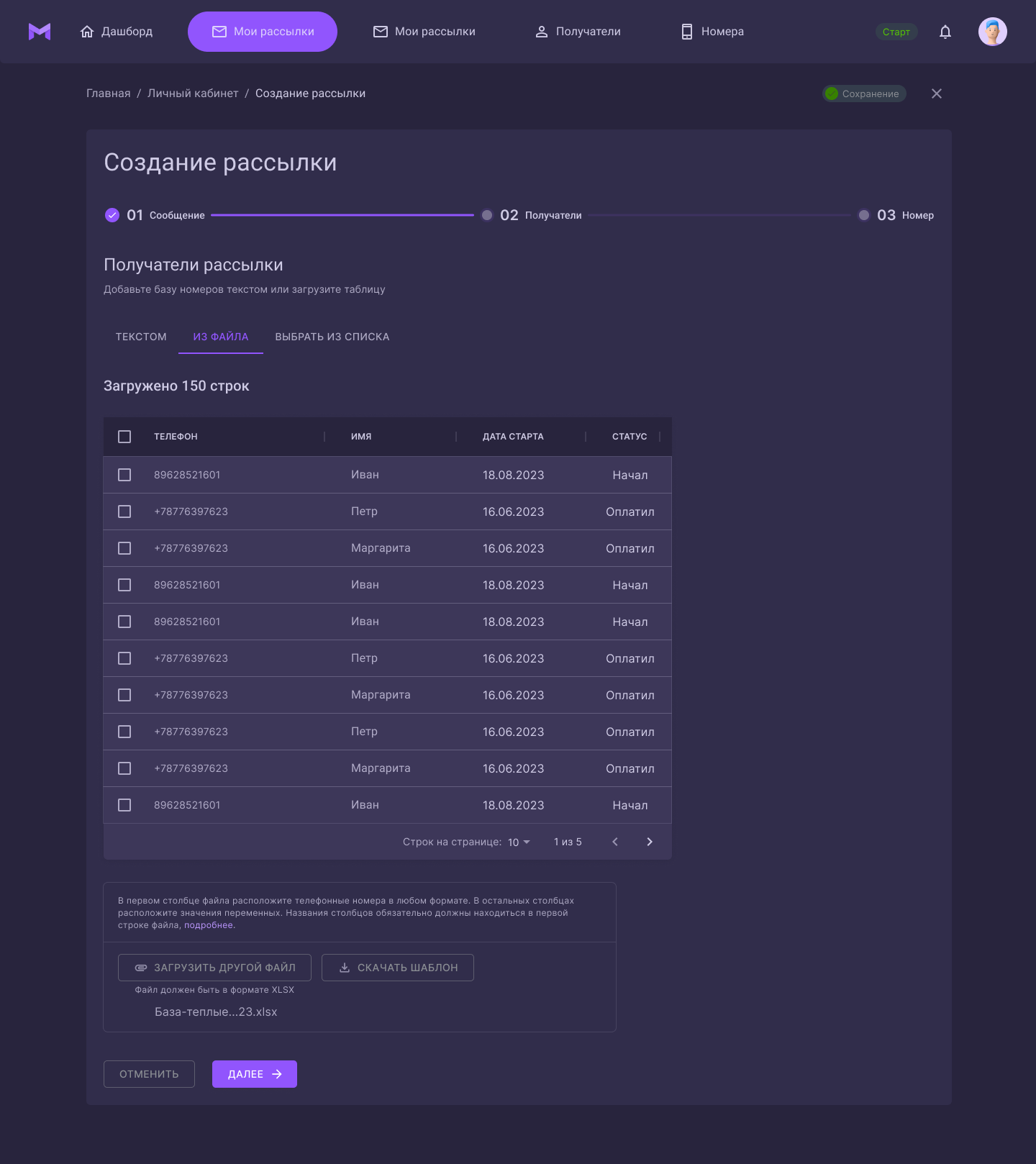Image resolution: width=1036 pixels, height=1164 pixels.
Task: Check the last row checkbox in table
Action: pyautogui.click(x=124, y=805)
